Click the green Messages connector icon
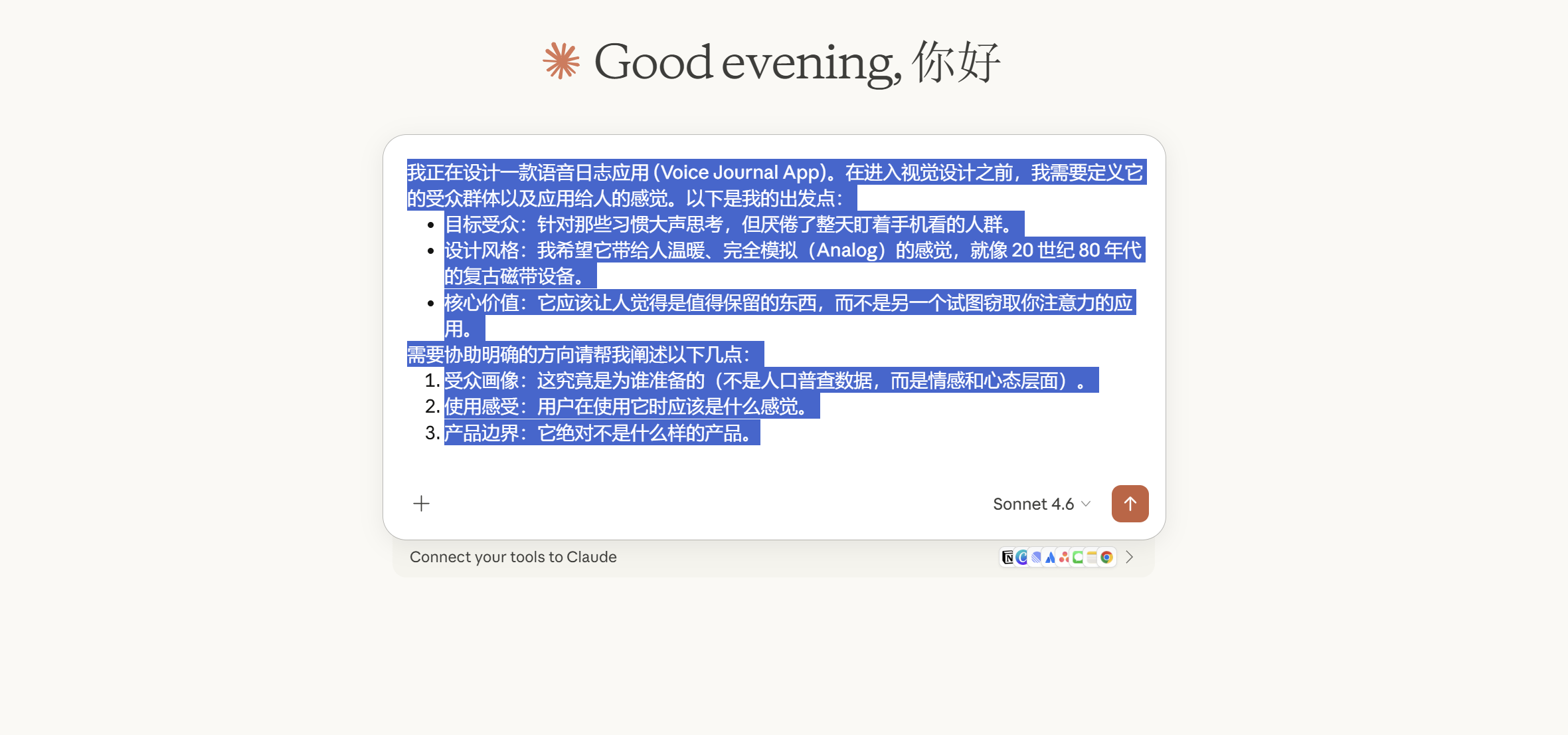The image size is (1568, 735). tap(1078, 557)
